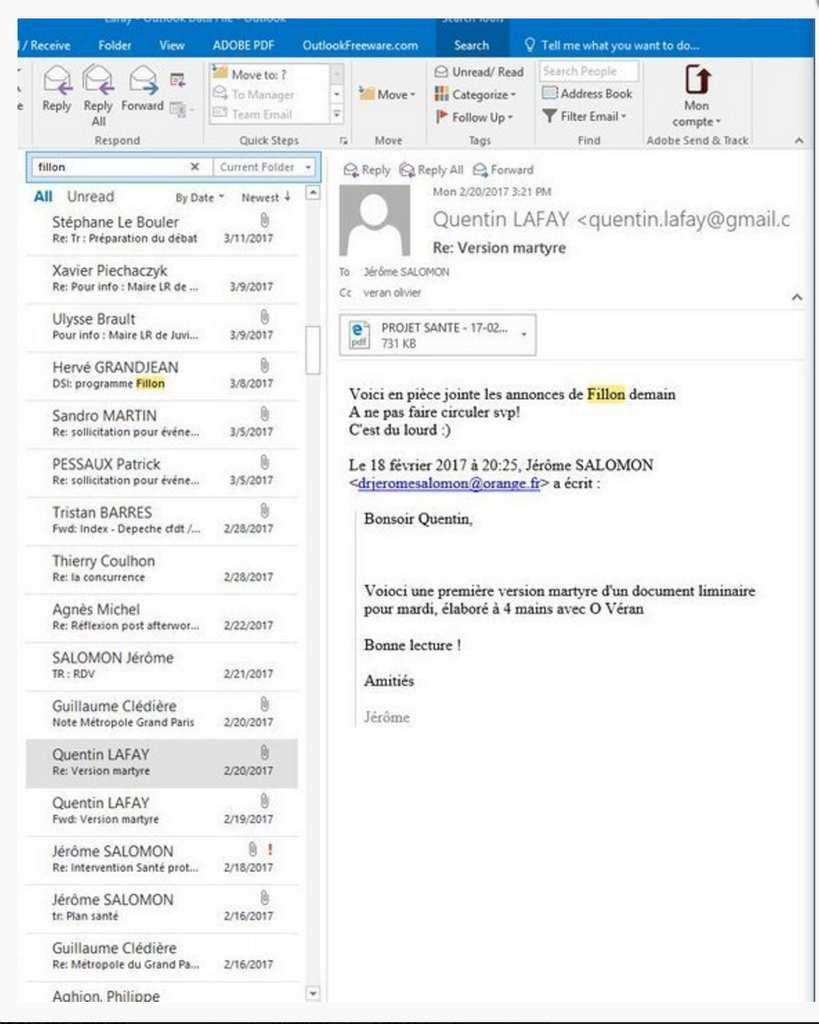
Task: Click the sender's avatar picture
Action: coord(375,220)
